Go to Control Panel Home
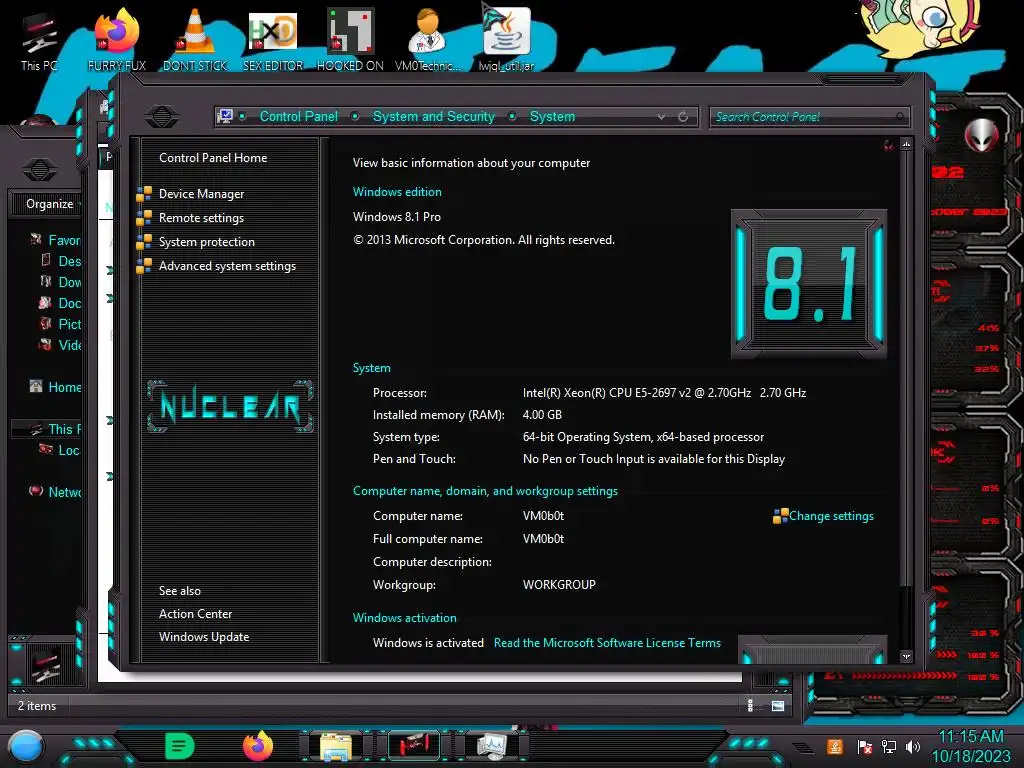The image size is (1024, 768). (213, 158)
